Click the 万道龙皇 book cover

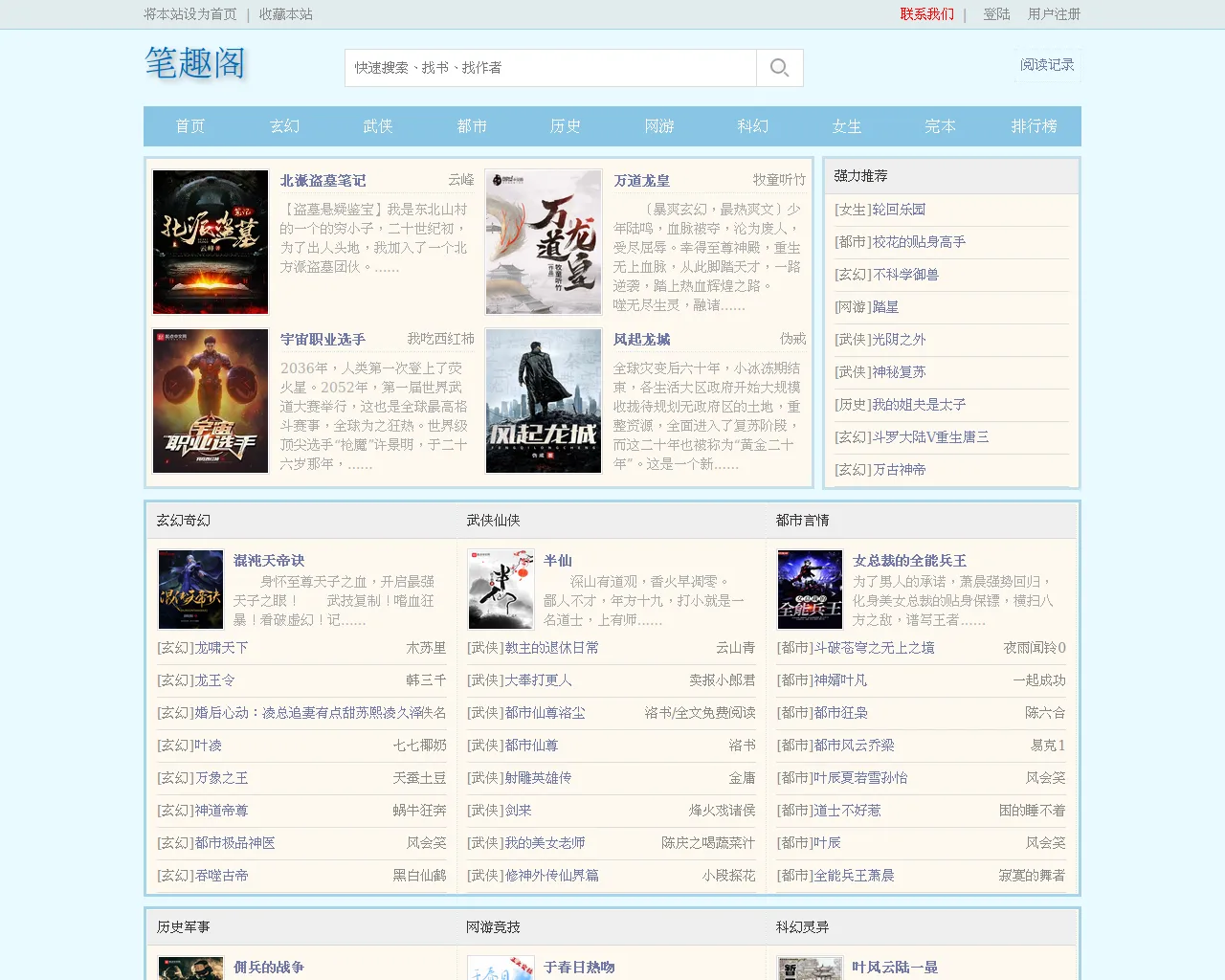click(544, 242)
